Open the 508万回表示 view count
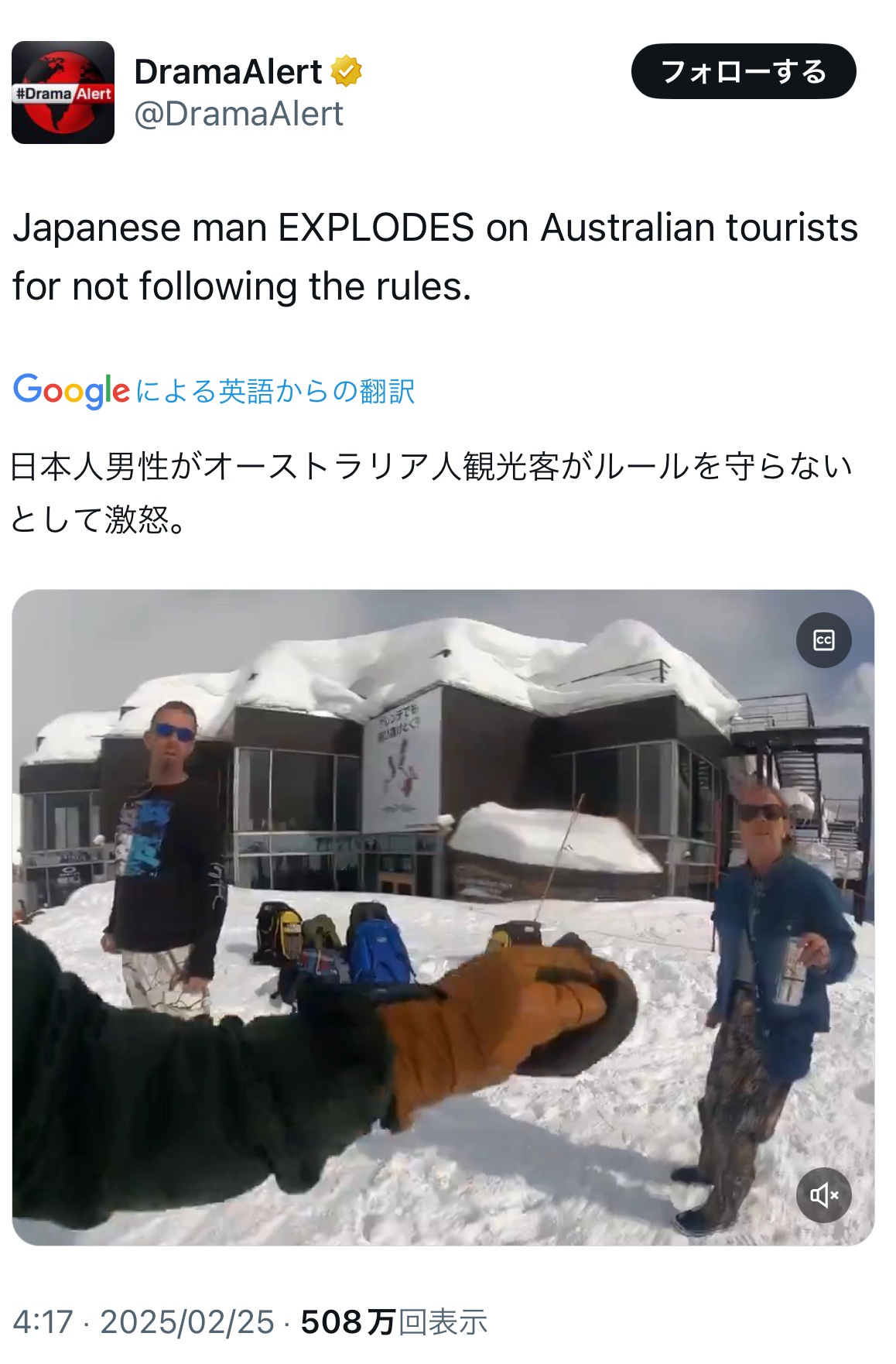Screen dimensions: 896x1364 pyautogui.click(x=394, y=1322)
